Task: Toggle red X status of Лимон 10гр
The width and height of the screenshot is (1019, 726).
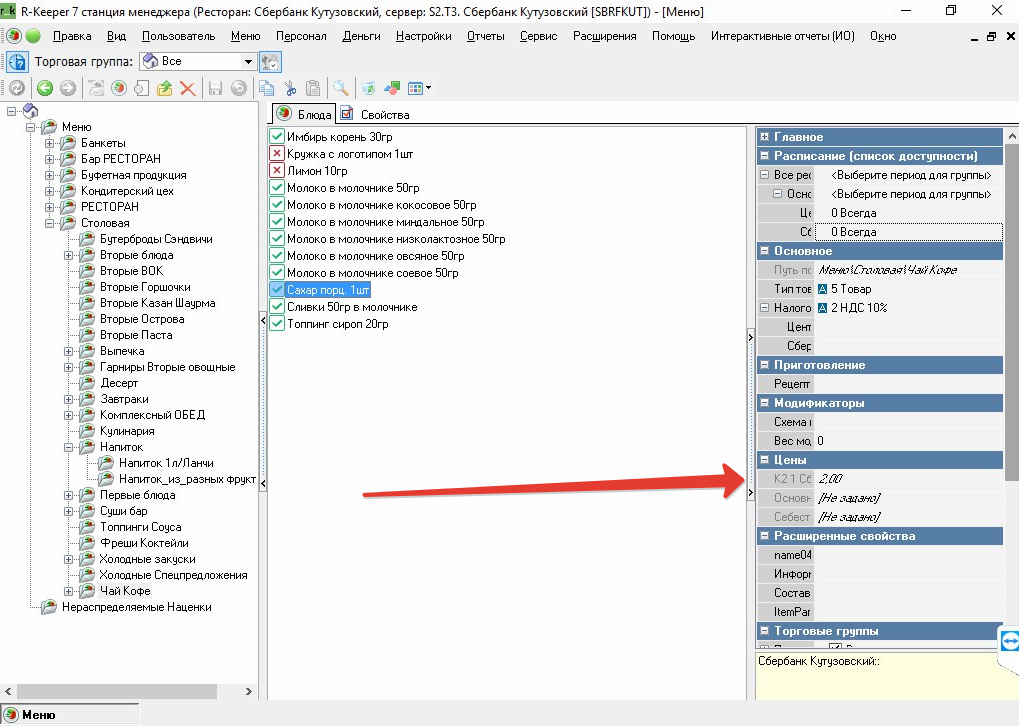Action: [277, 171]
